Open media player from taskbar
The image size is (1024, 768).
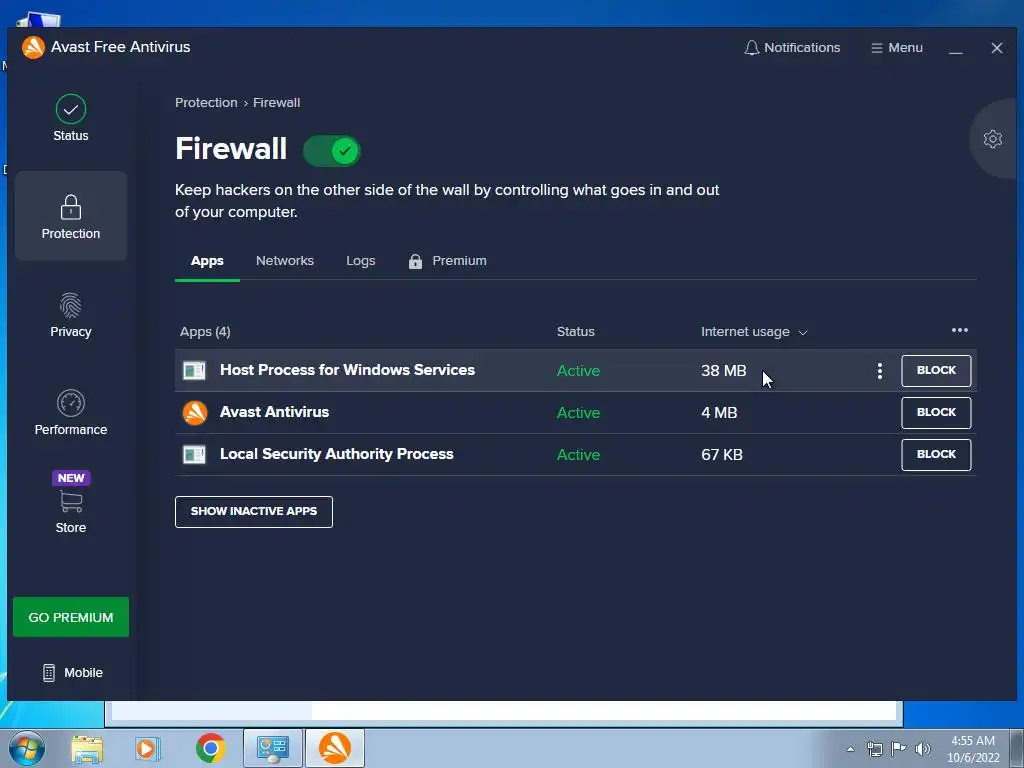(x=147, y=748)
